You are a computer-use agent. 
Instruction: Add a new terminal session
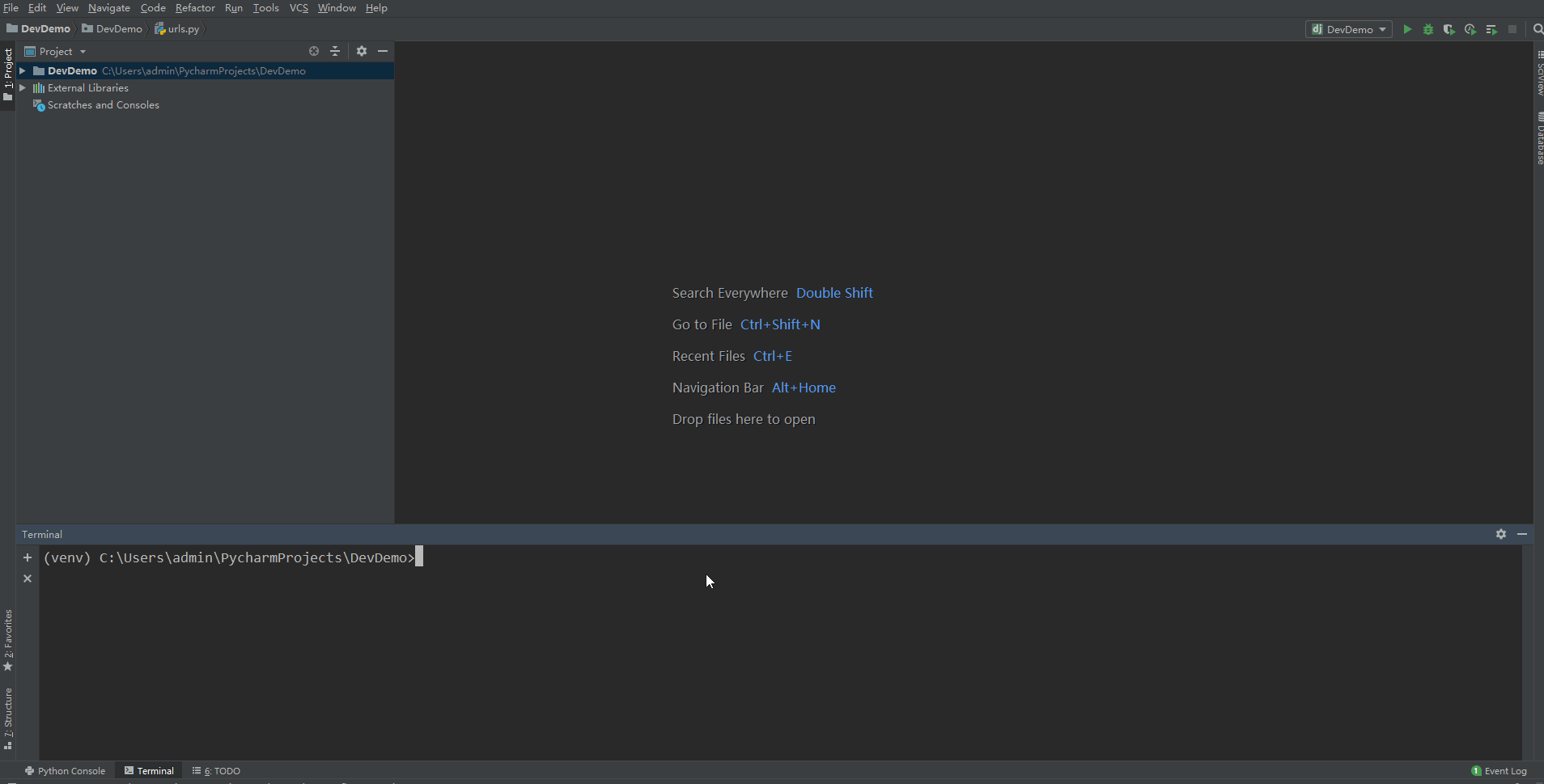pyautogui.click(x=28, y=557)
